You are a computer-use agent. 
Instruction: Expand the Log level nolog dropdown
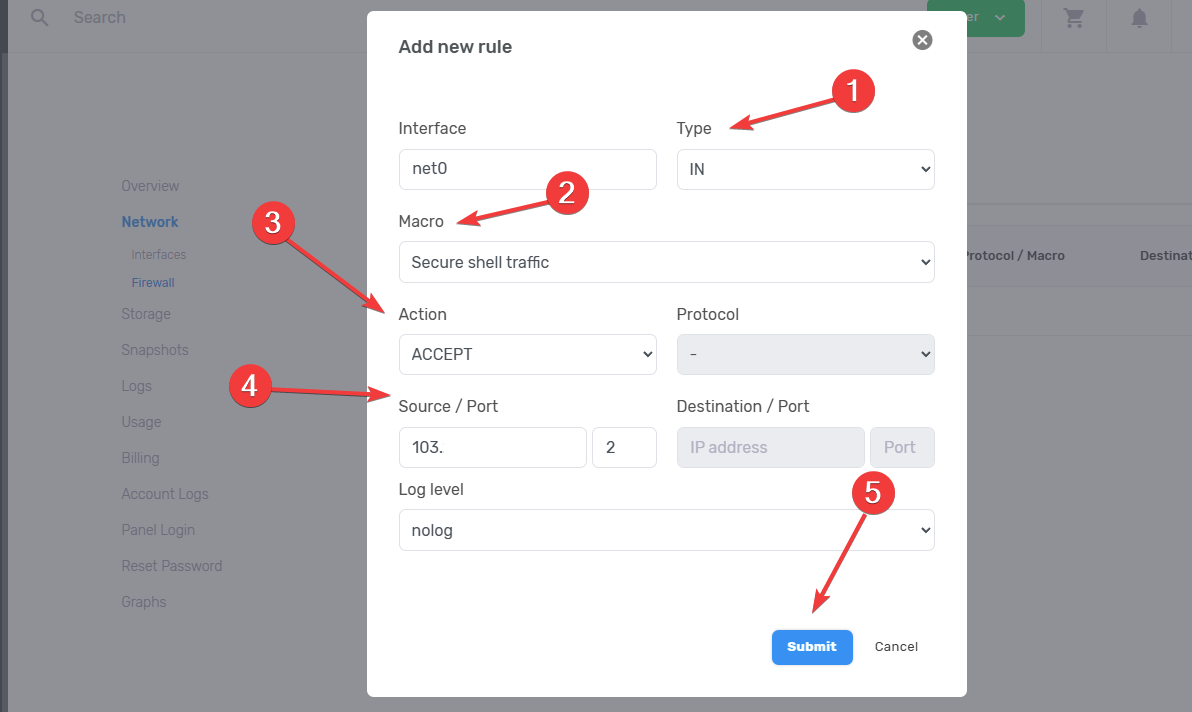point(666,530)
